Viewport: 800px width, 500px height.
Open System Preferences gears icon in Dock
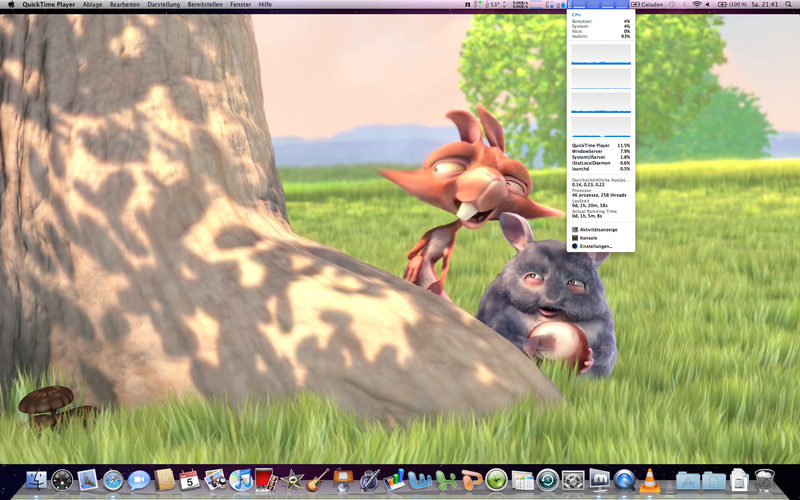click(573, 480)
